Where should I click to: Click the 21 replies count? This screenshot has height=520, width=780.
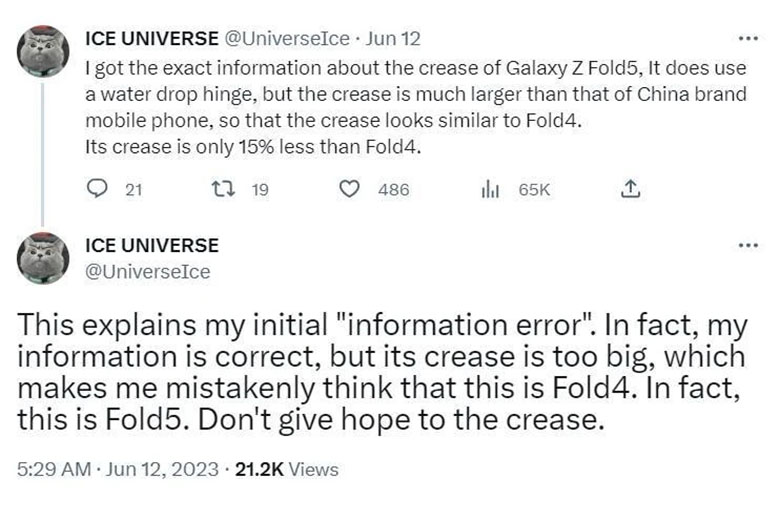click(x=133, y=190)
